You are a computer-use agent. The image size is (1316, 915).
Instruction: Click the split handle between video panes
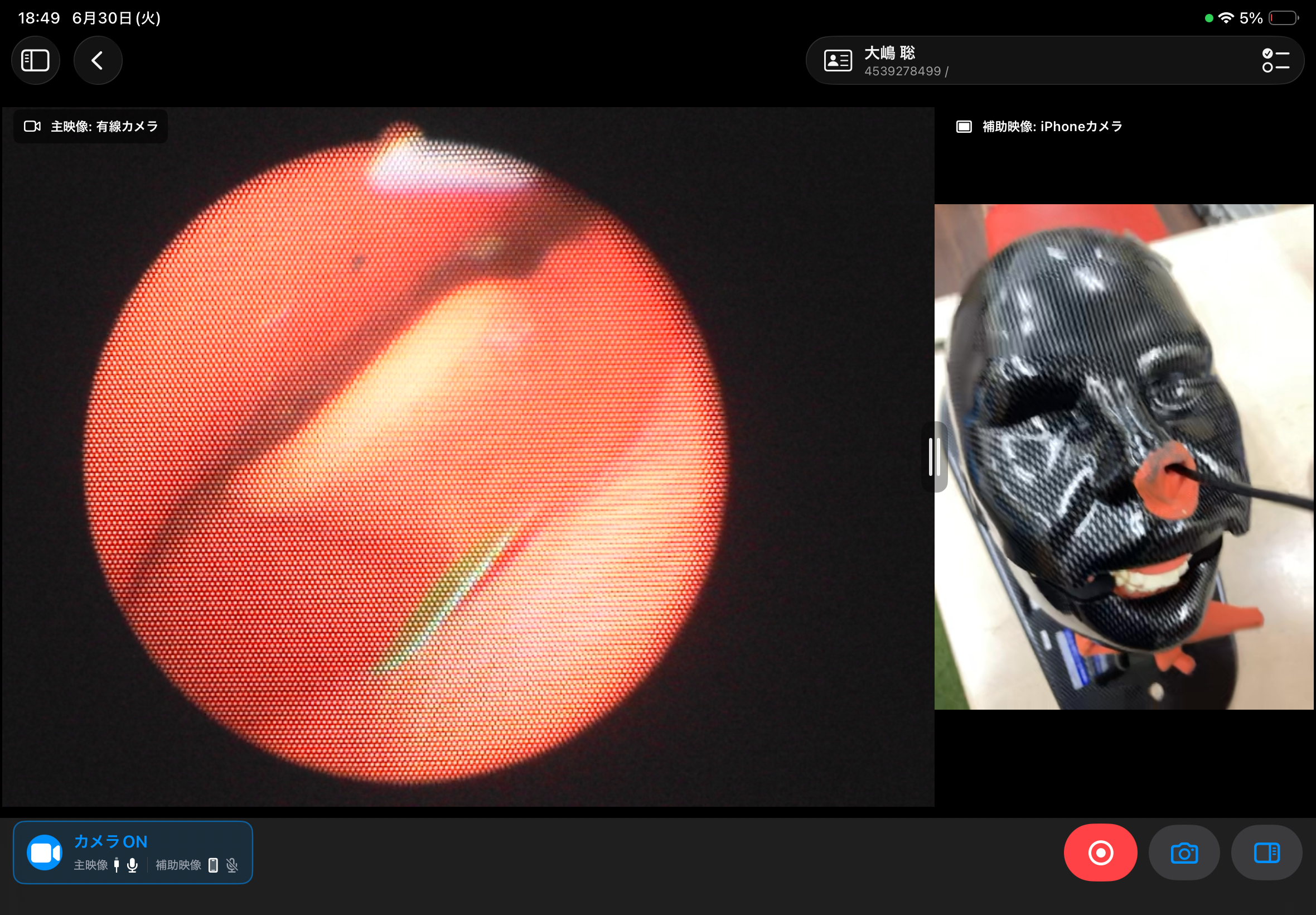(x=934, y=457)
